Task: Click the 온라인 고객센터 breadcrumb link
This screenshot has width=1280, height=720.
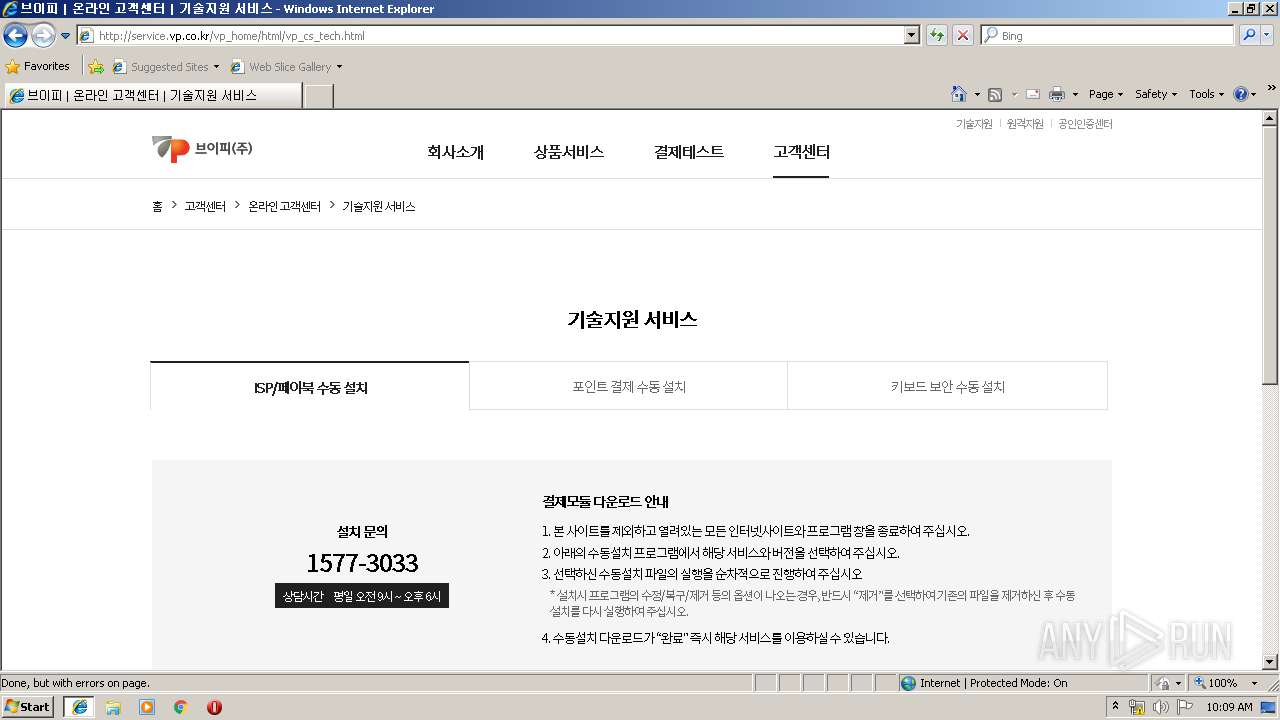Action: (285, 206)
